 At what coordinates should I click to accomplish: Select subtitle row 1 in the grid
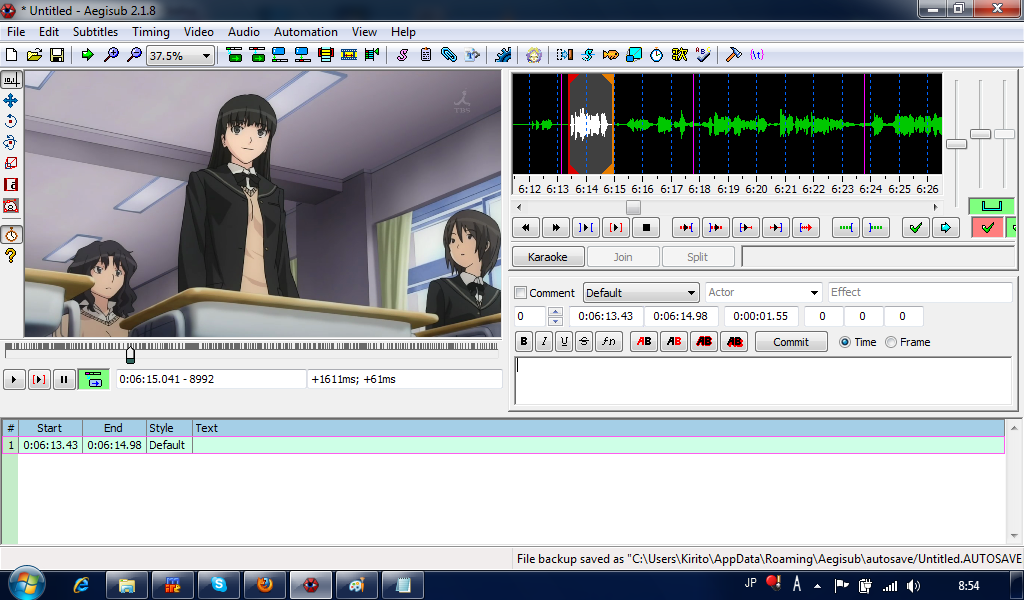point(503,445)
